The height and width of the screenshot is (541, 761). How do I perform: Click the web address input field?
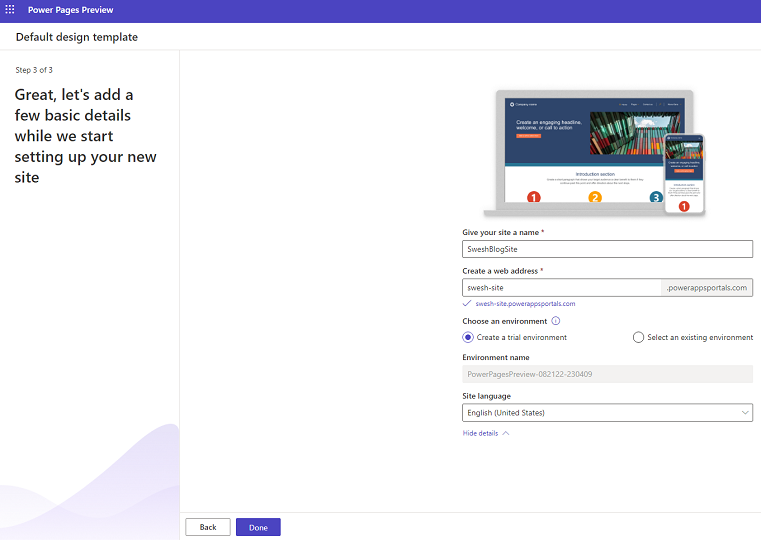(562, 288)
